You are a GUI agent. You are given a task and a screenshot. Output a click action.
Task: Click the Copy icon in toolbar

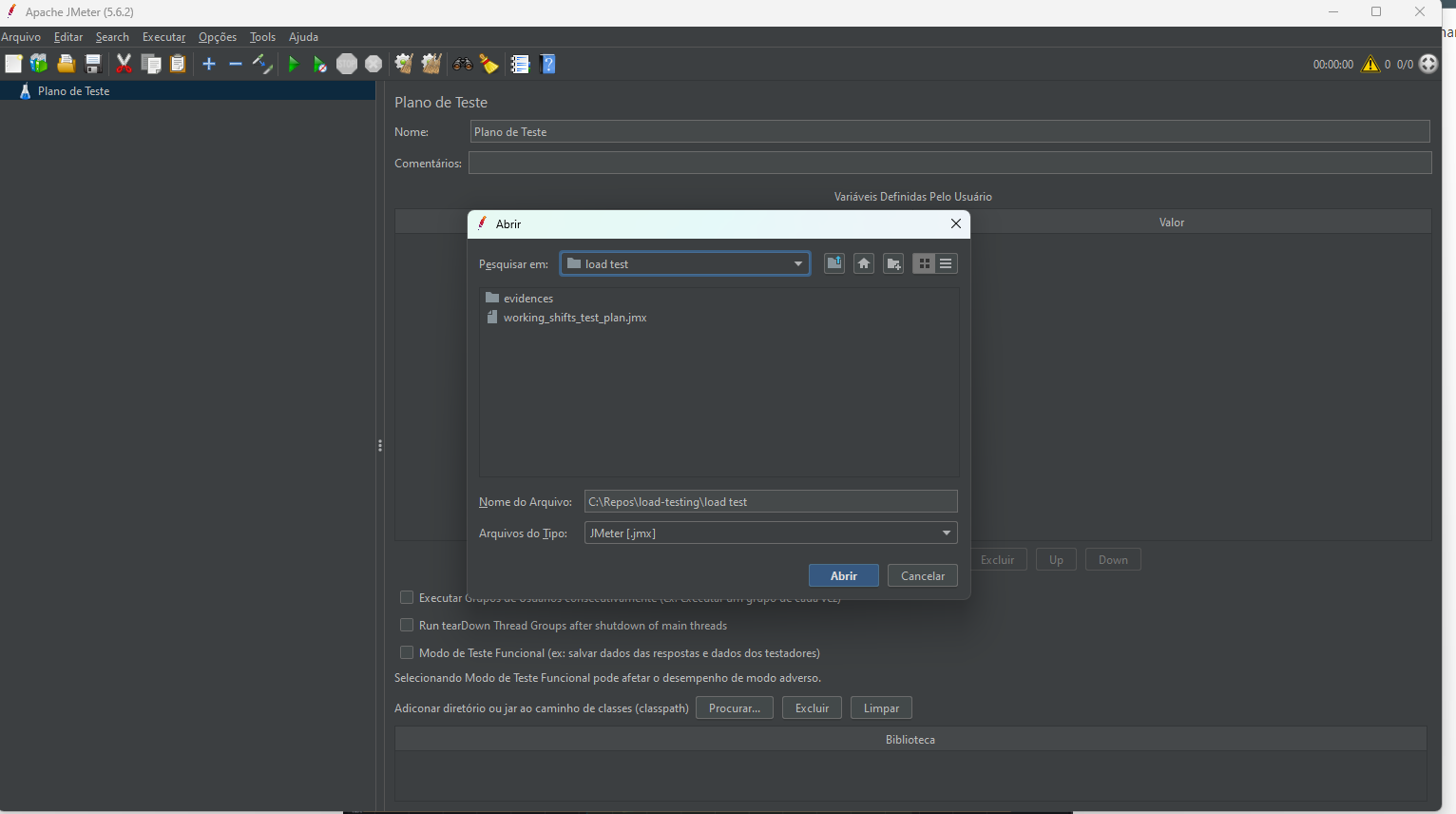tap(151, 64)
